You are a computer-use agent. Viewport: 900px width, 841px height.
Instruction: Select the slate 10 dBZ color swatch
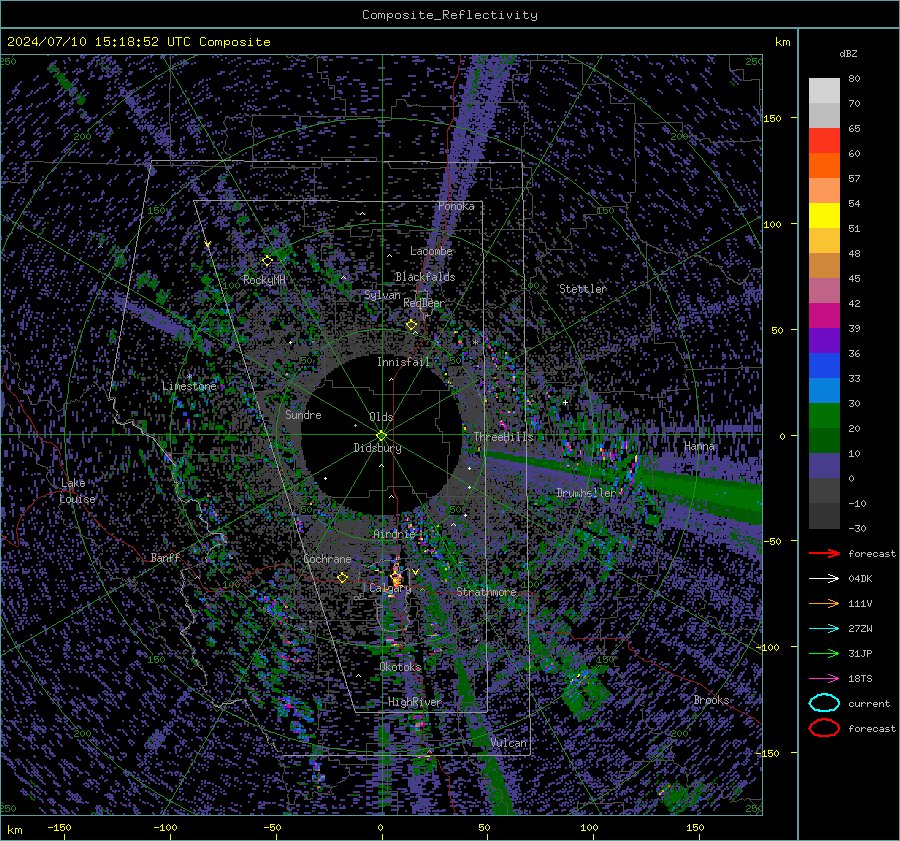click(x=824, y=466)
